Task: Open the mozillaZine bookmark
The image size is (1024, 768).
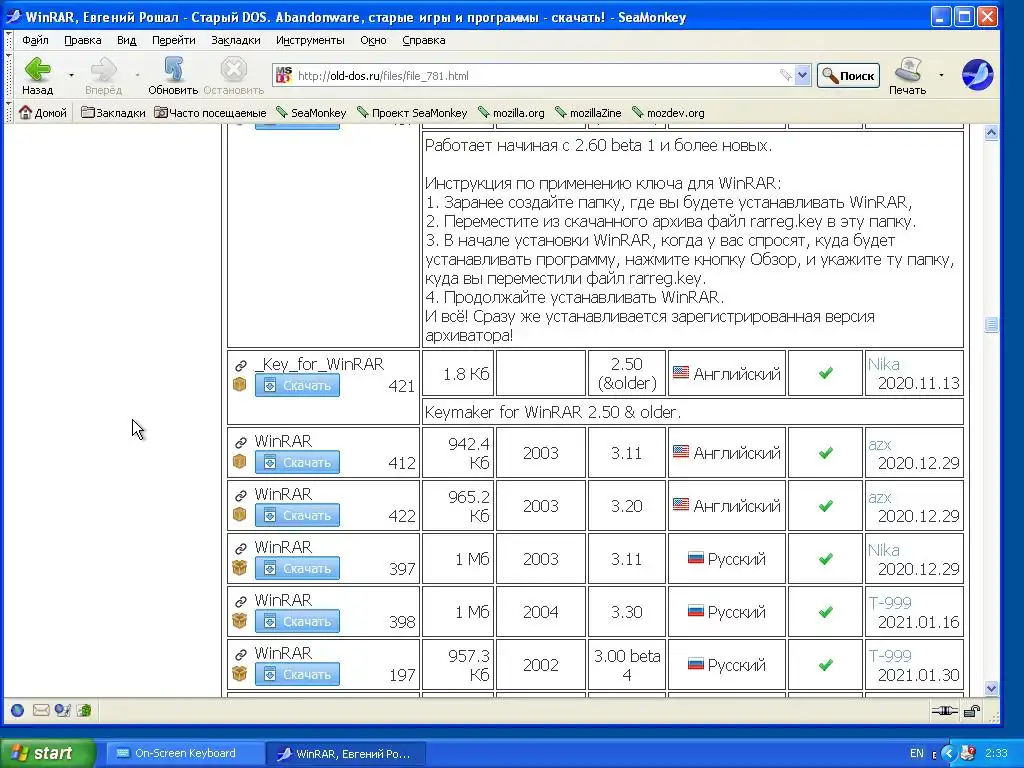Action: 588,112
